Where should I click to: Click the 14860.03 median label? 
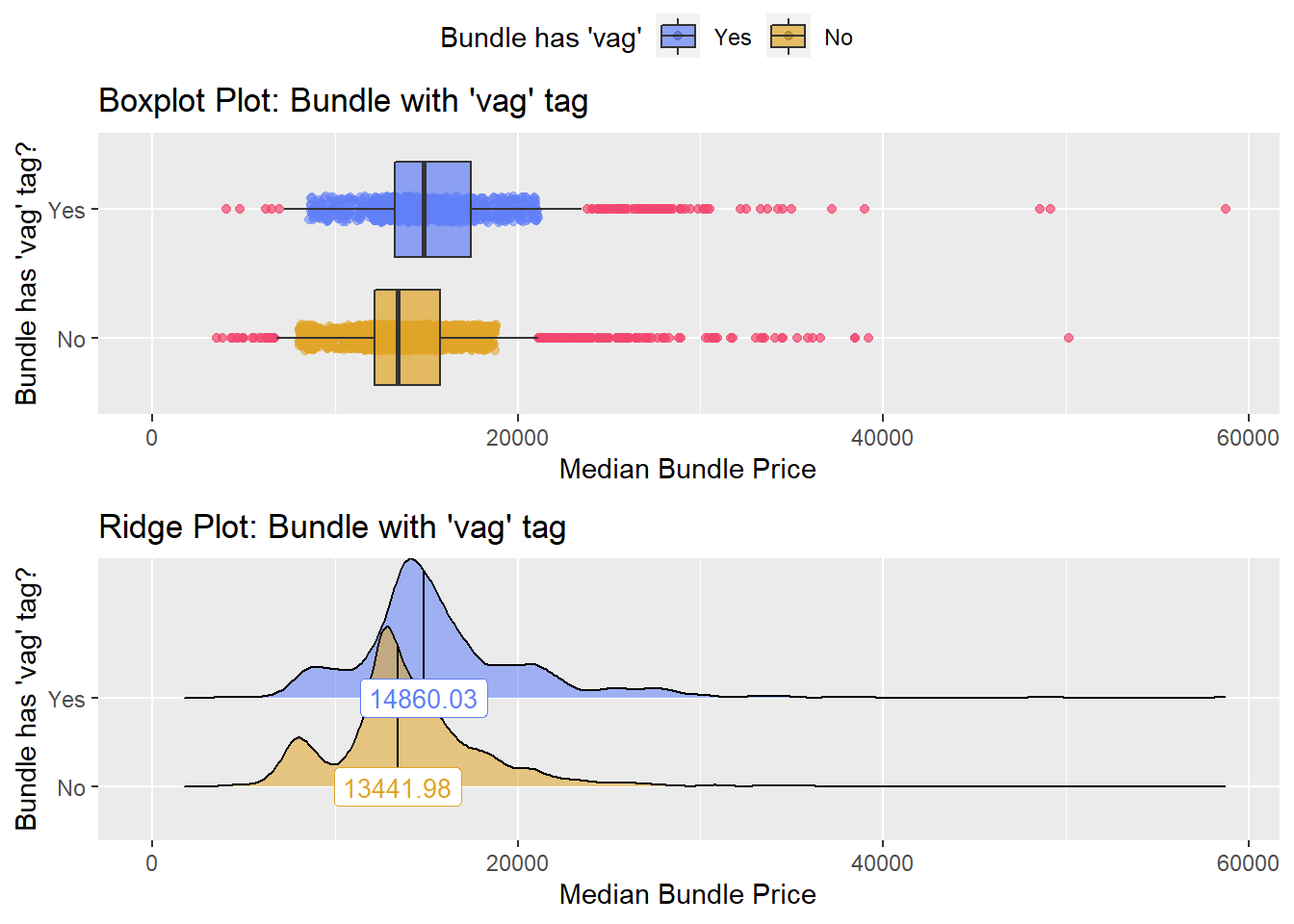pyautogui.click(x=424, y=699)
